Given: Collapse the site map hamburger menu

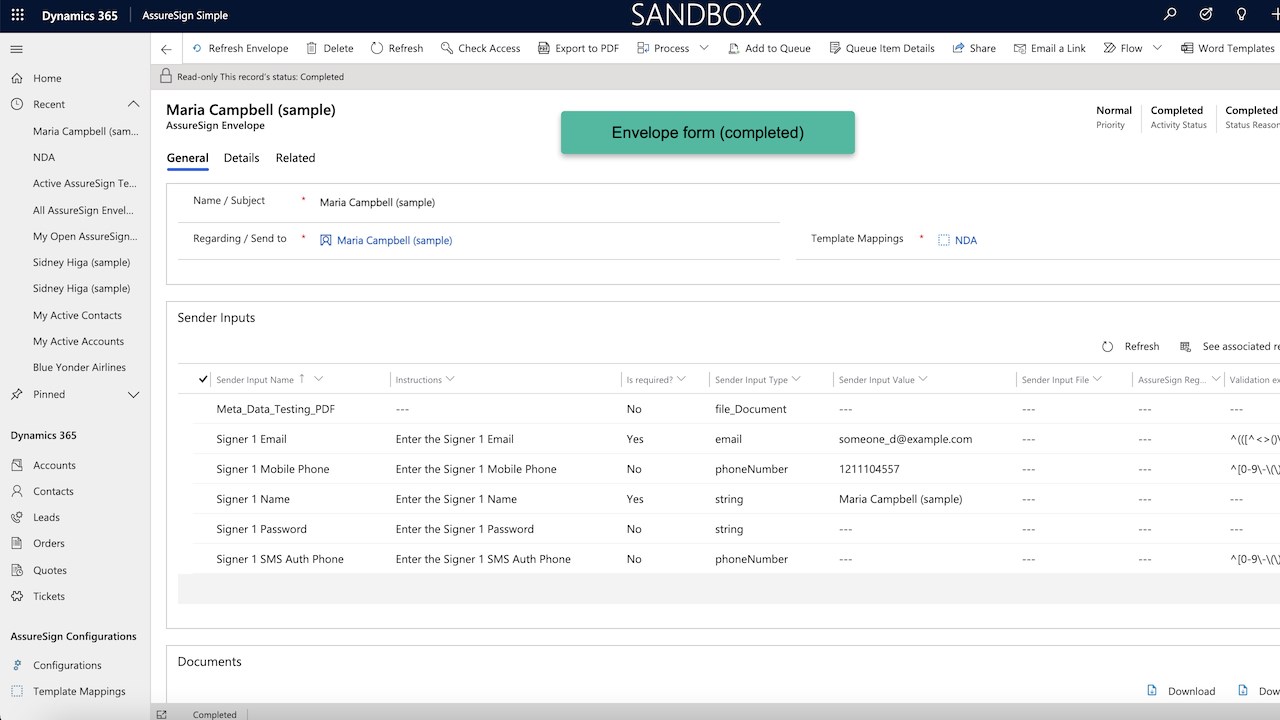Looking at the screenshot, I should [x=17, y=49].
